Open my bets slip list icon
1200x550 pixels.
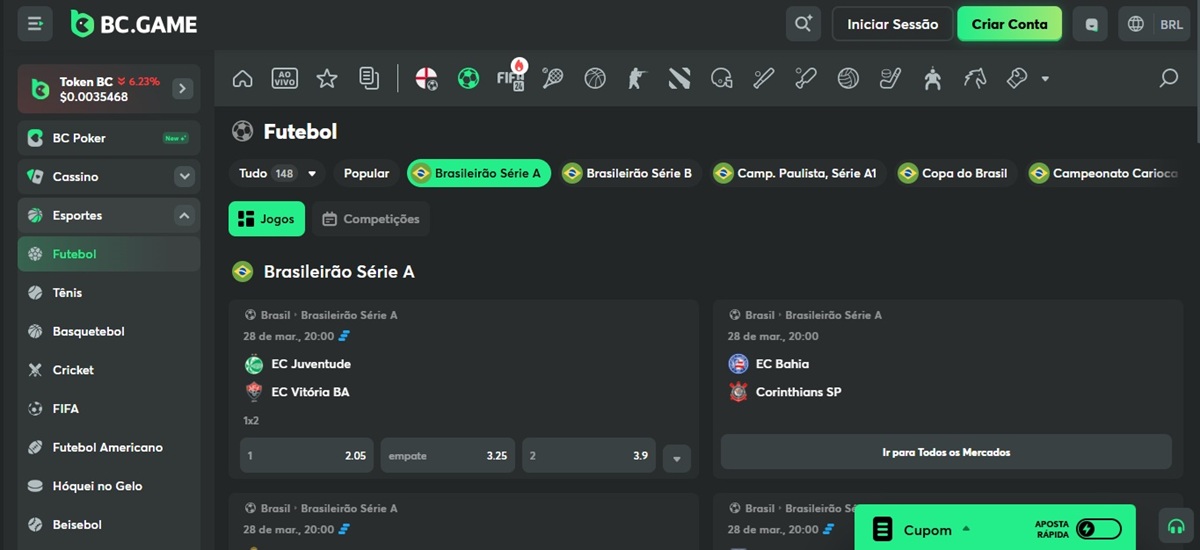pyautogui.click(x=369, y=78)
